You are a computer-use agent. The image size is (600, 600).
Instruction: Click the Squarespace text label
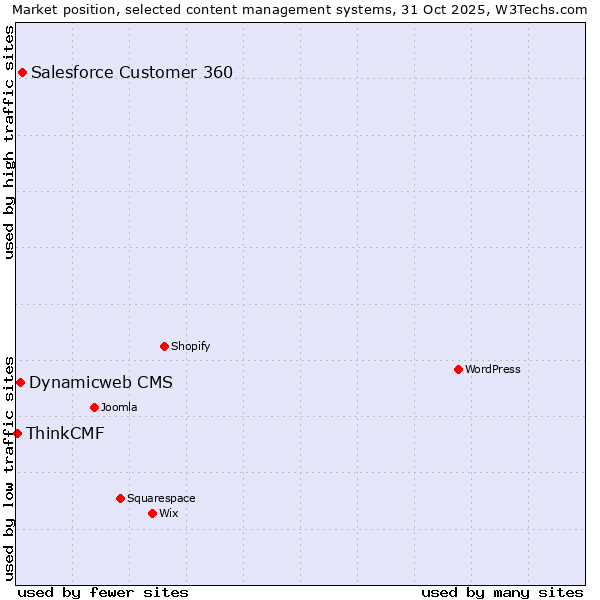coord(161,498)
